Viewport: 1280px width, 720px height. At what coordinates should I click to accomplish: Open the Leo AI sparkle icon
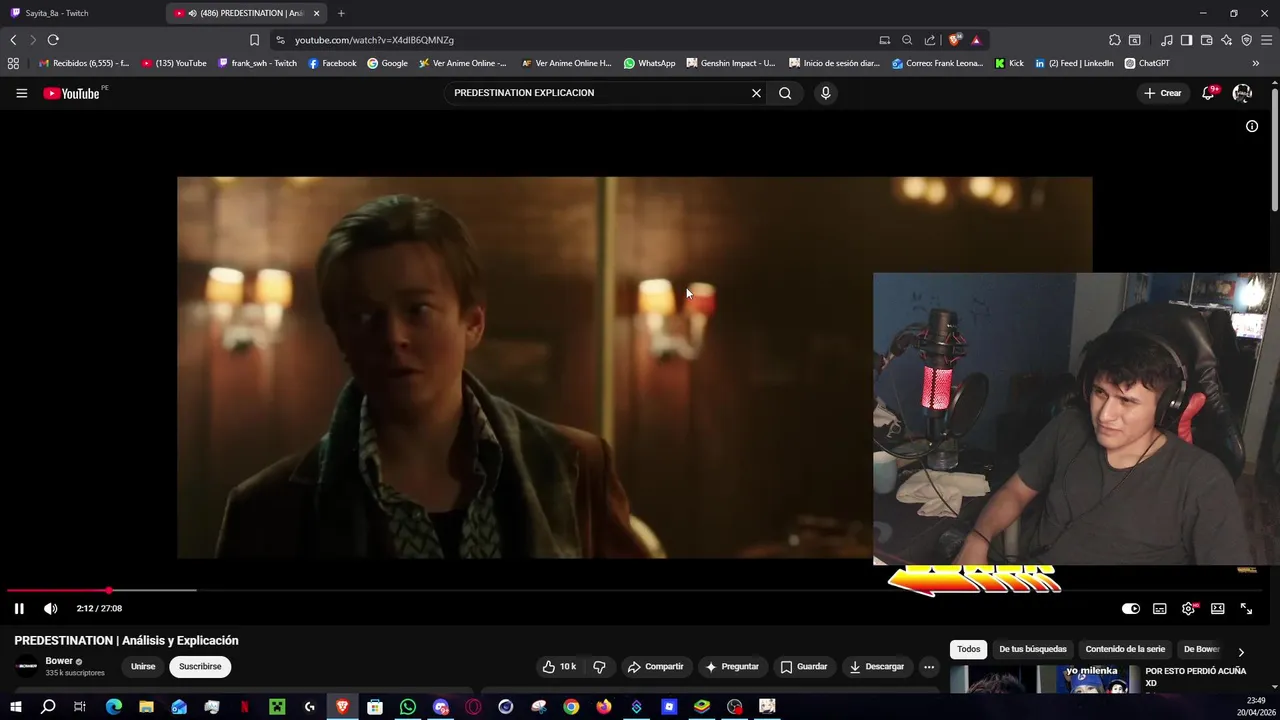coord(1226,40)
